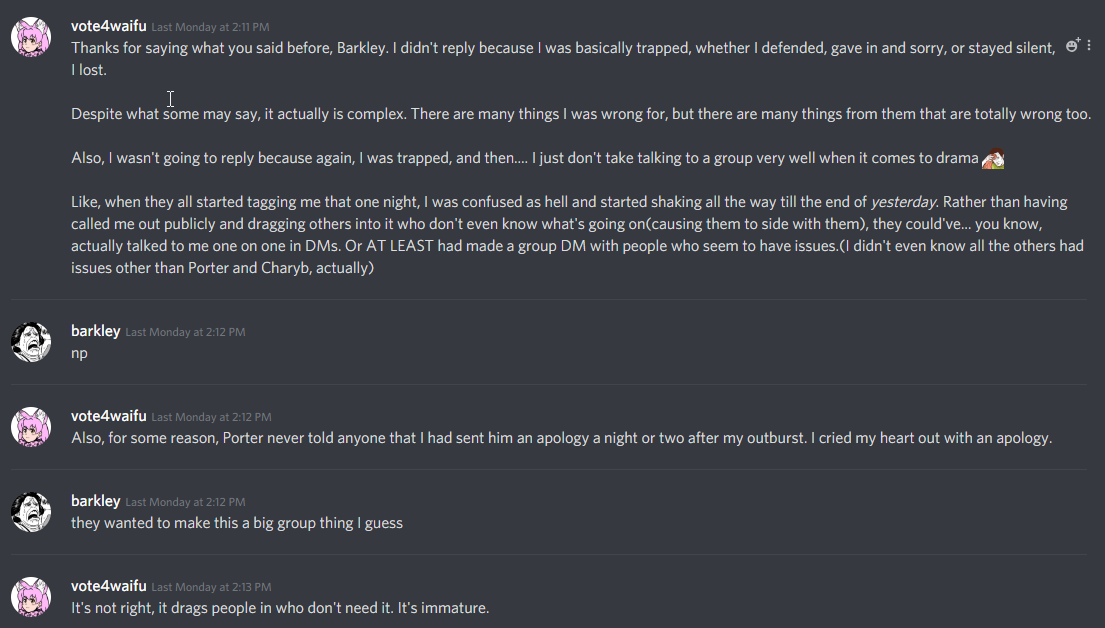This screenshot has width=1105, height=628.
Task: Click the Add Reaction smiley icon
Action: 1072,45
